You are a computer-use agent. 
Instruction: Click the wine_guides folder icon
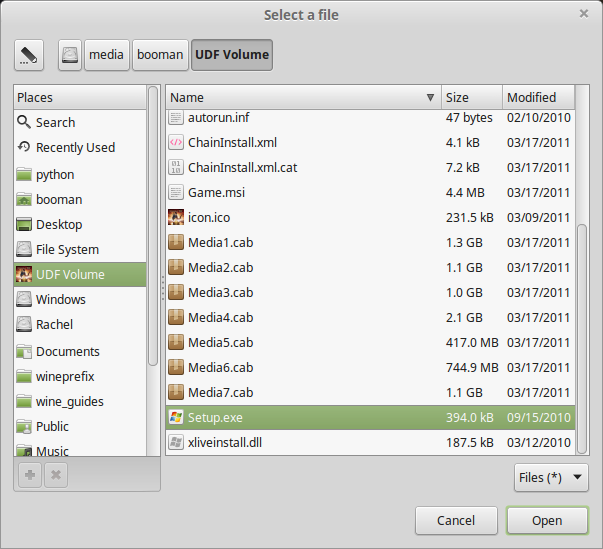[x=24, y=401]
